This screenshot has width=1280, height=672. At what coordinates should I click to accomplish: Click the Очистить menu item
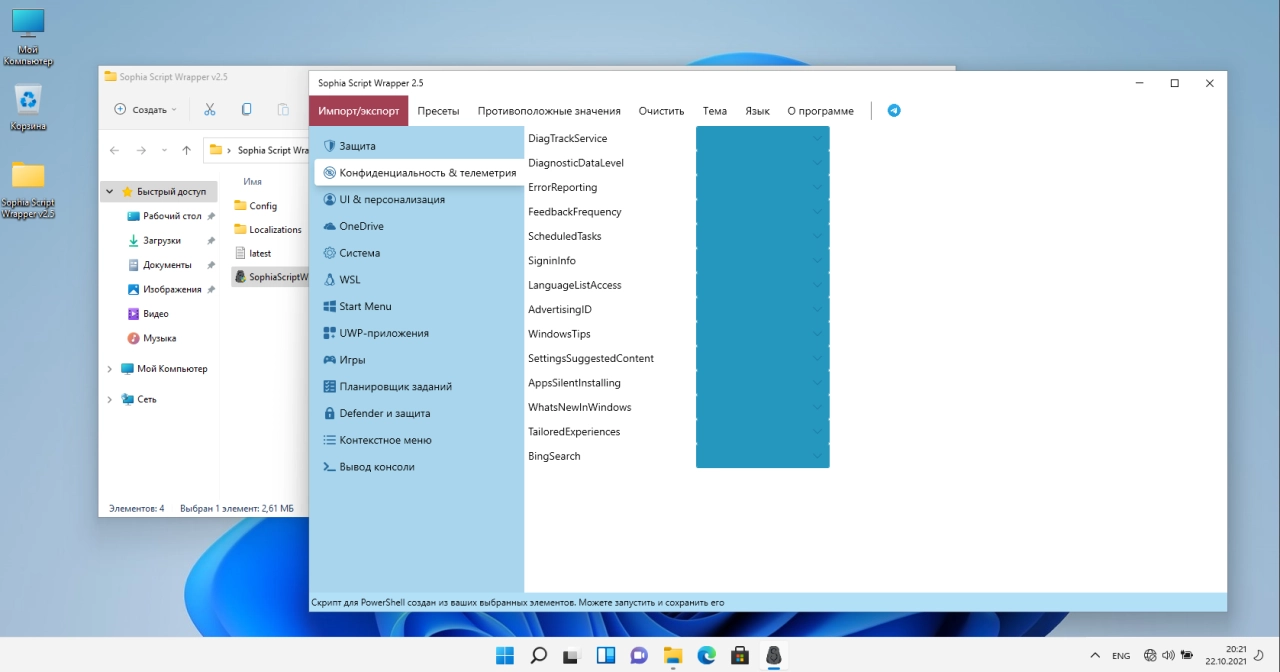[x=661, y=111]
